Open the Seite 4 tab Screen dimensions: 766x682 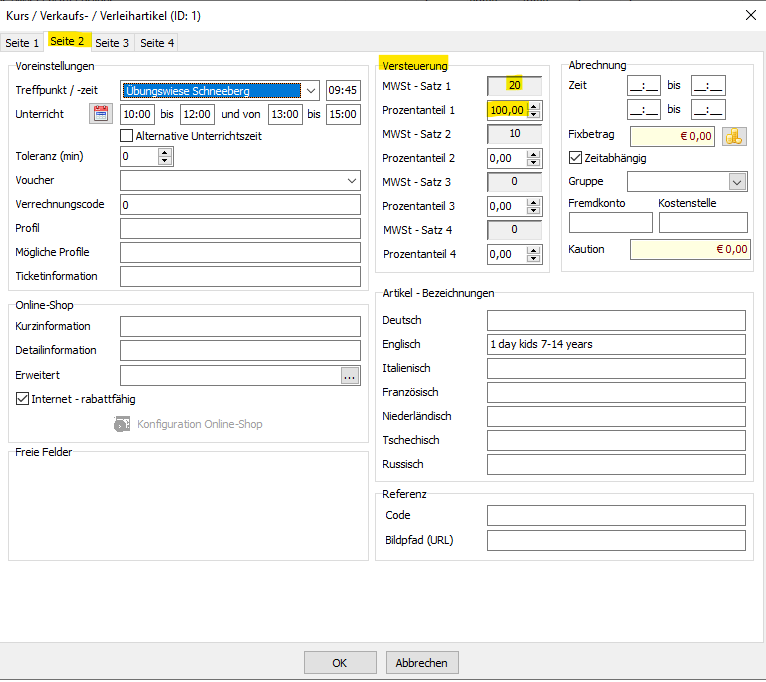point(157,43)
